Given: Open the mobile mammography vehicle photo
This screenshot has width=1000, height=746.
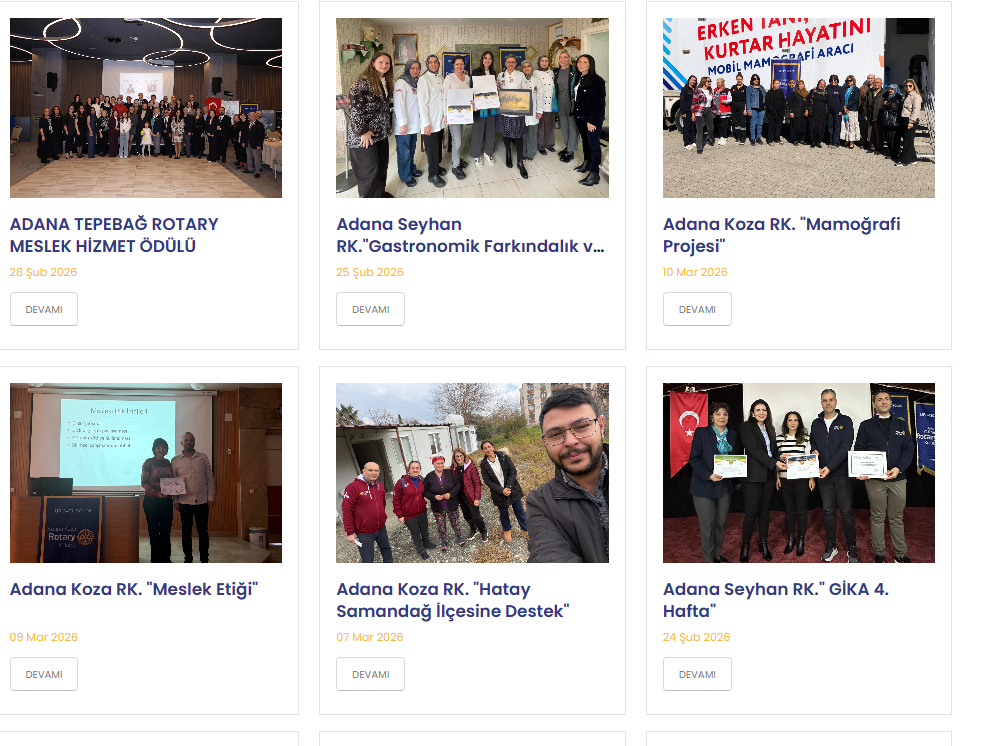Looking at the screenshot, I should pos(798,108).
